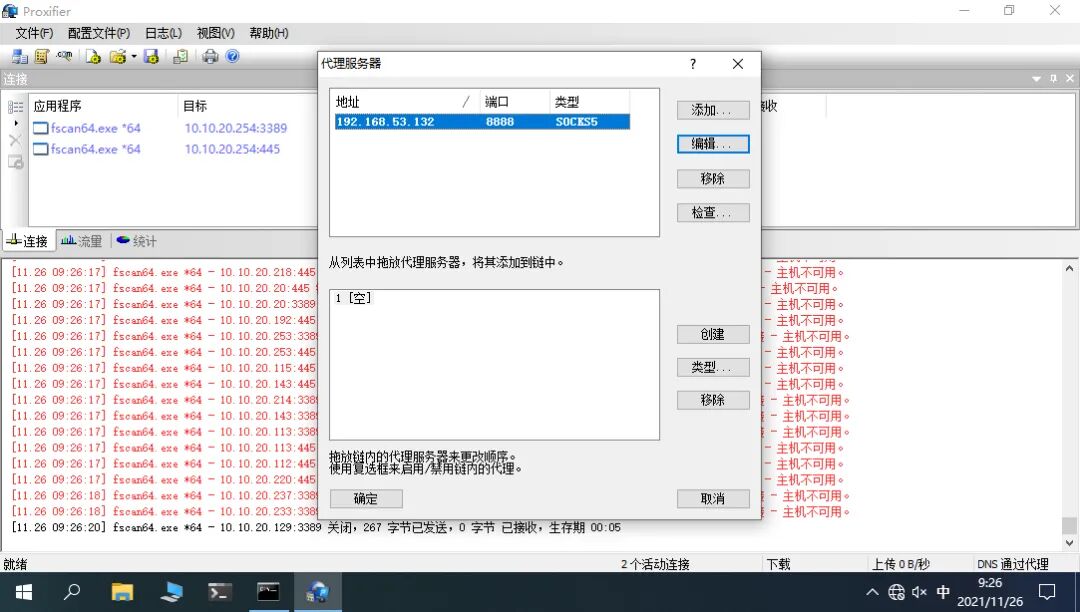Create new profile via toolbar icon

coord(93,56)
